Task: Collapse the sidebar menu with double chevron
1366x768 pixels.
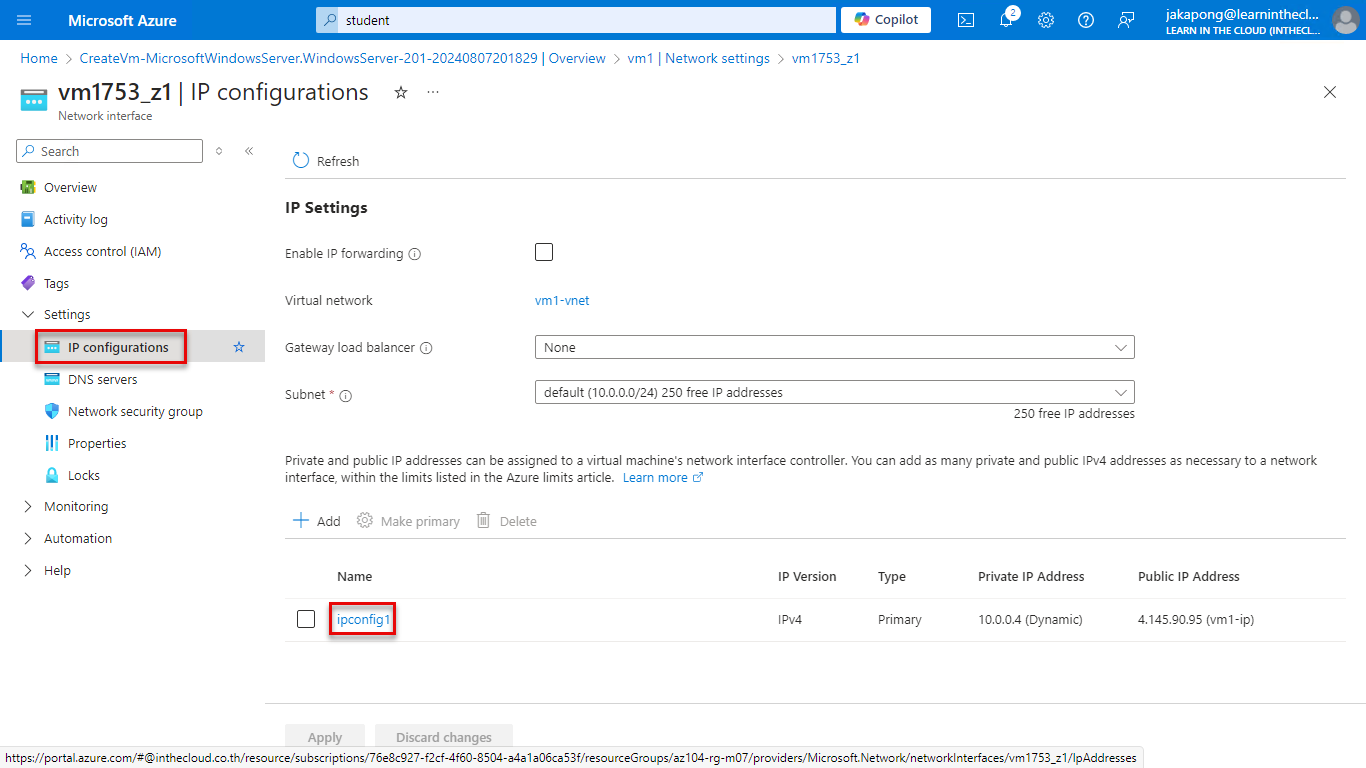Action: [x=249, y=151]
